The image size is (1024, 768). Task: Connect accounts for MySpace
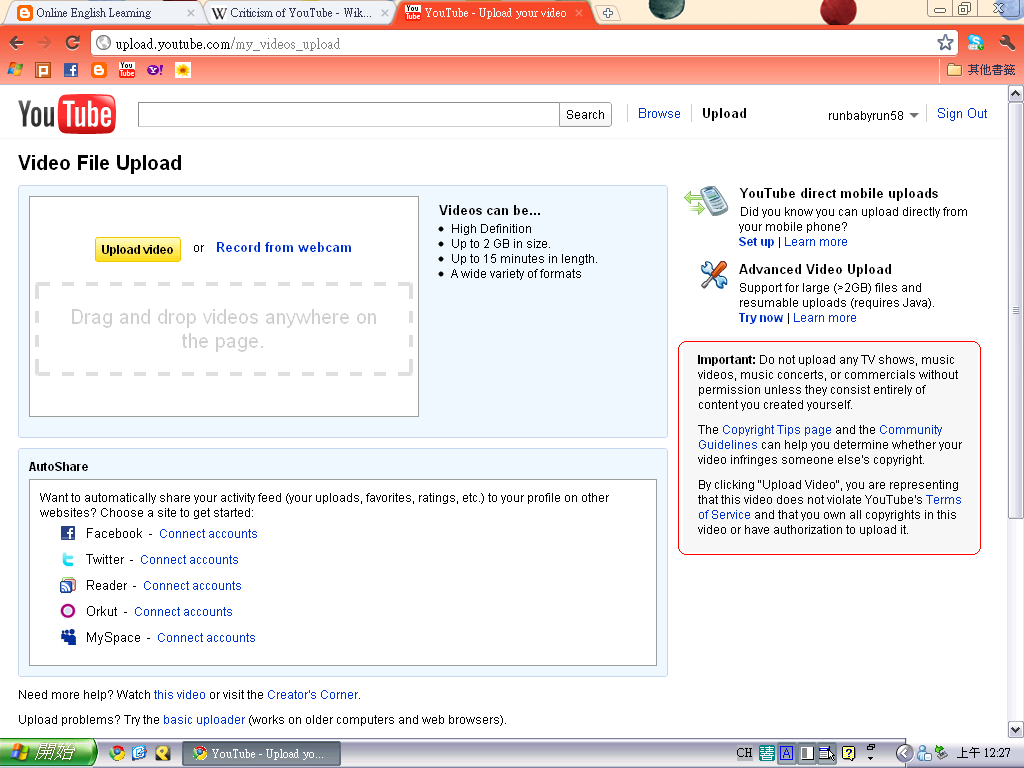[206, 637]
